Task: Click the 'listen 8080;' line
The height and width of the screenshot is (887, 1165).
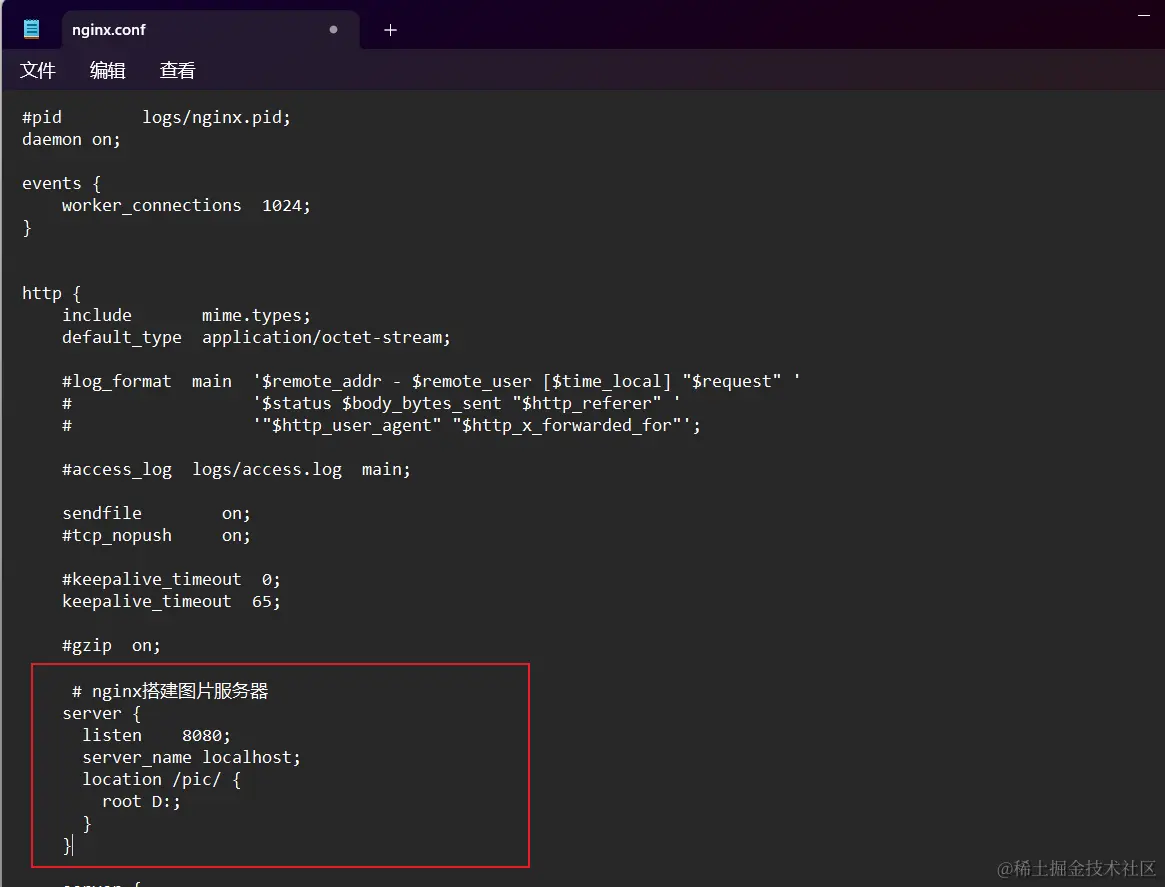Action: pyautogui.click(x=157, y=735)
